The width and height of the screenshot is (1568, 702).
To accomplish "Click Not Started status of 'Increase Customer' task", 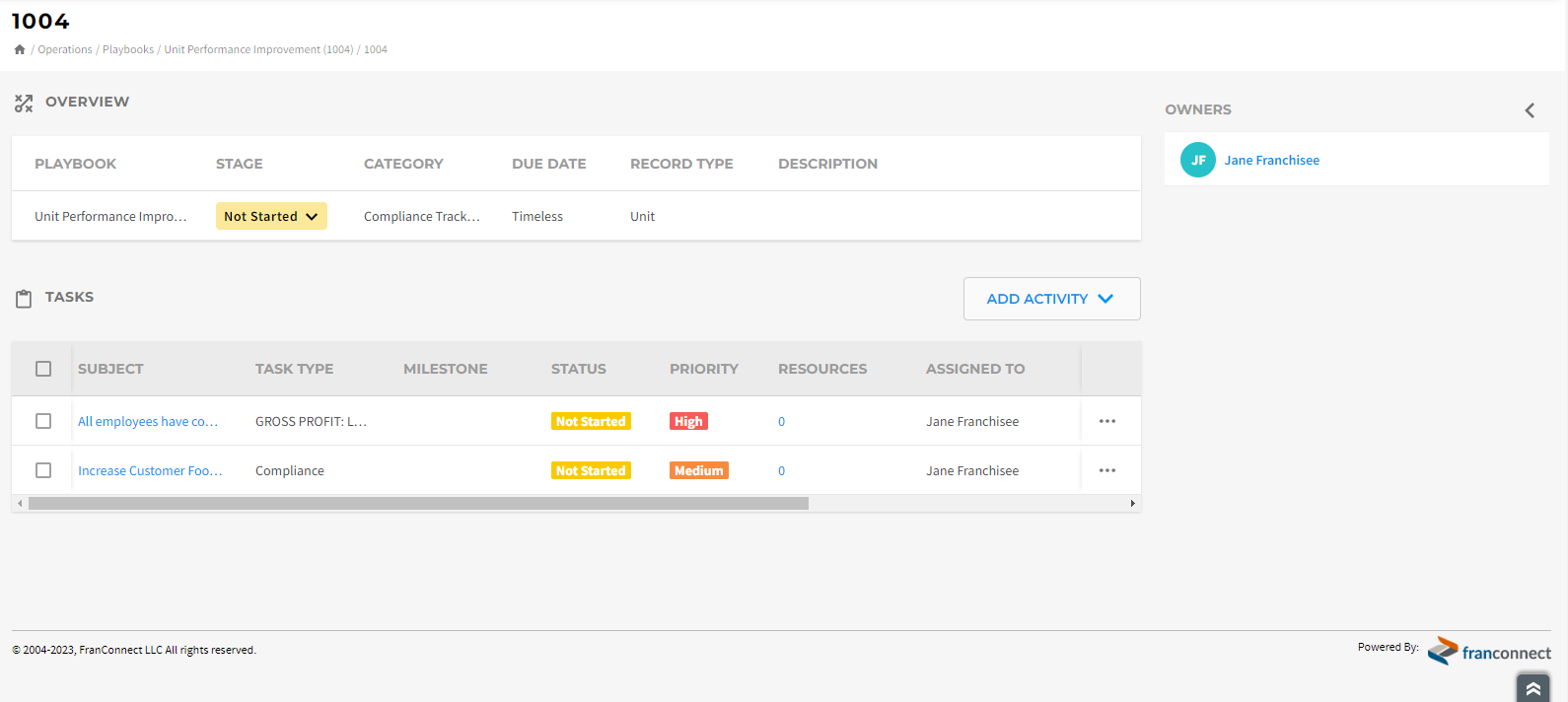I will click(x=591, y=470).
